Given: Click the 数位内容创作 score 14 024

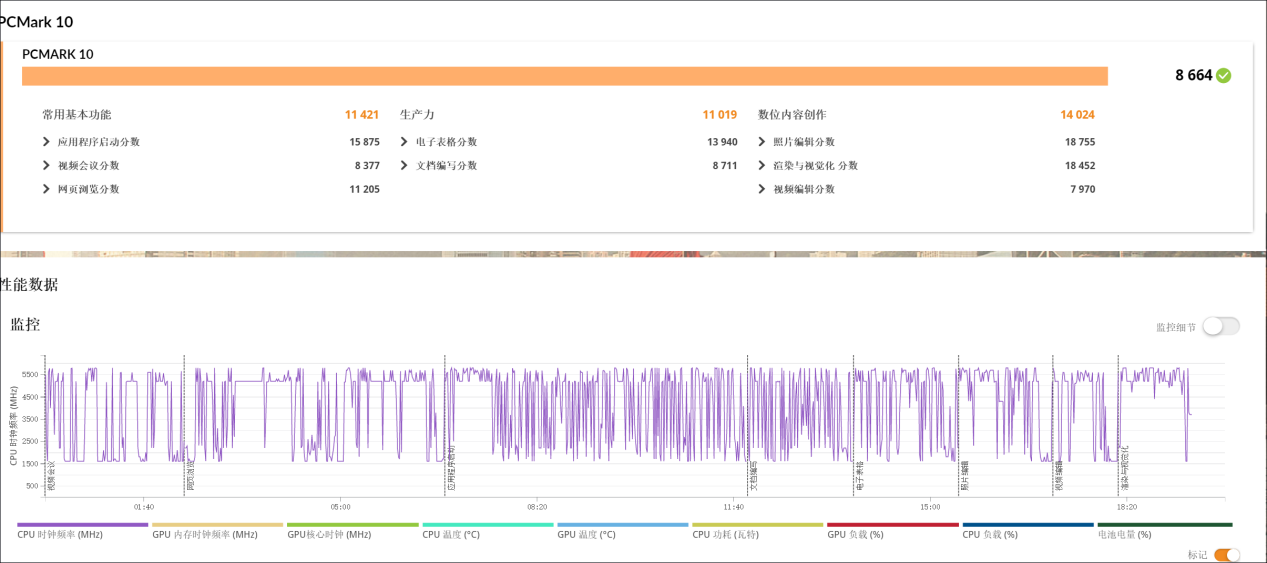Looking at the screenshot, I should (1077, 115).
